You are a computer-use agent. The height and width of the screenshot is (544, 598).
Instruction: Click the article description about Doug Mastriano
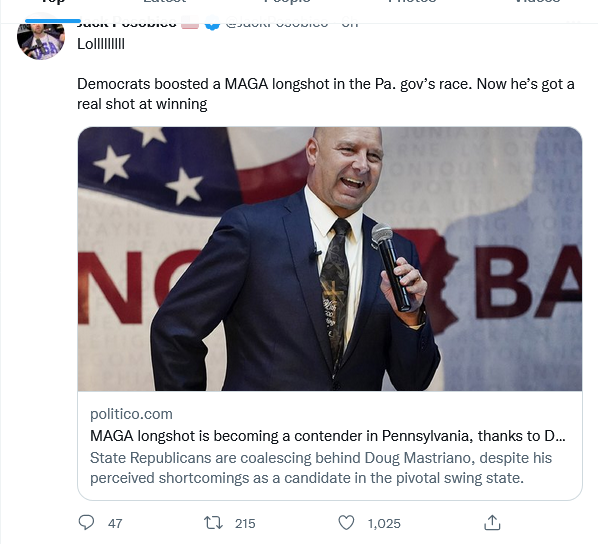(321, 468)
